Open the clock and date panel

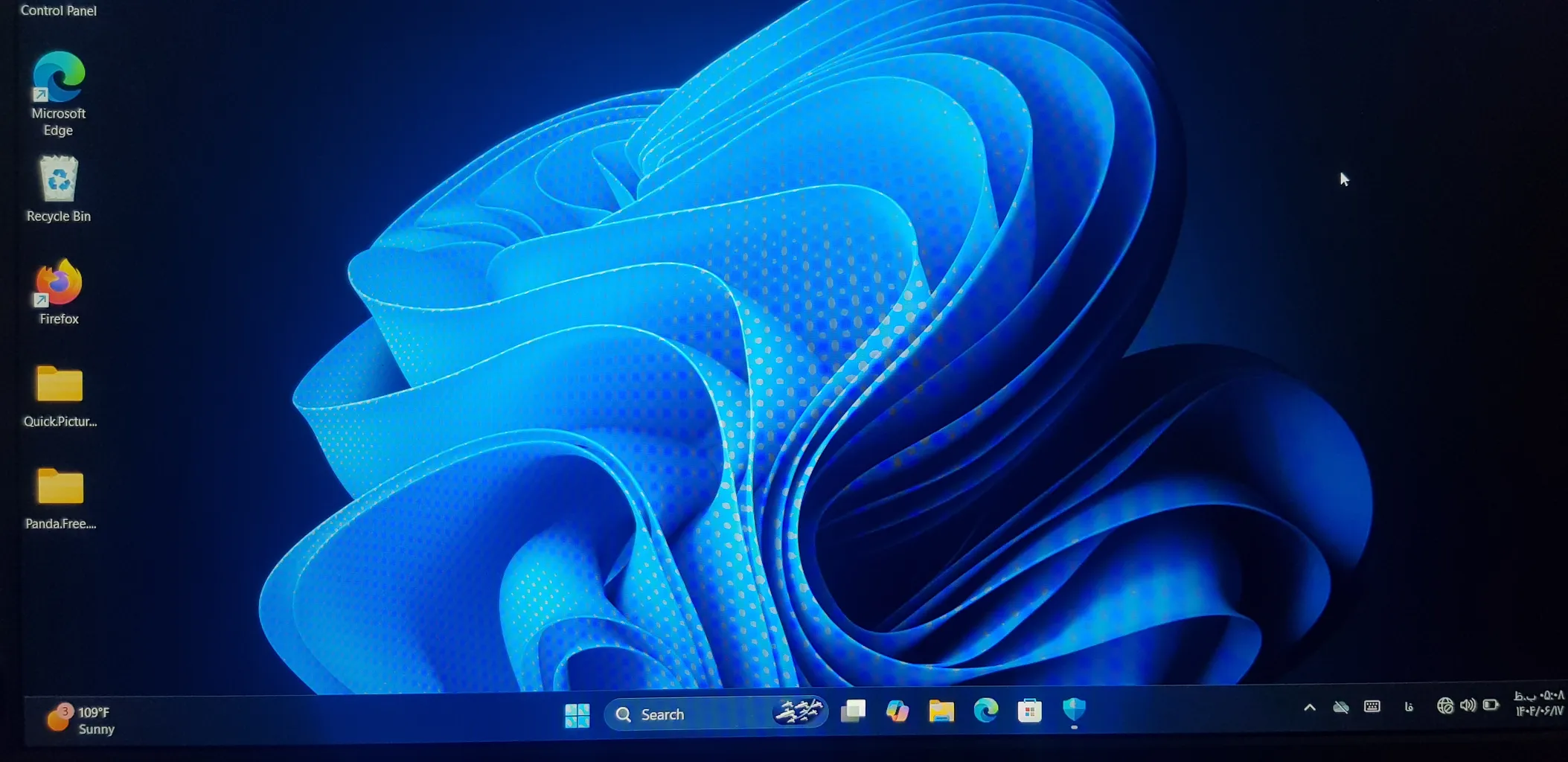[1539, 703]
